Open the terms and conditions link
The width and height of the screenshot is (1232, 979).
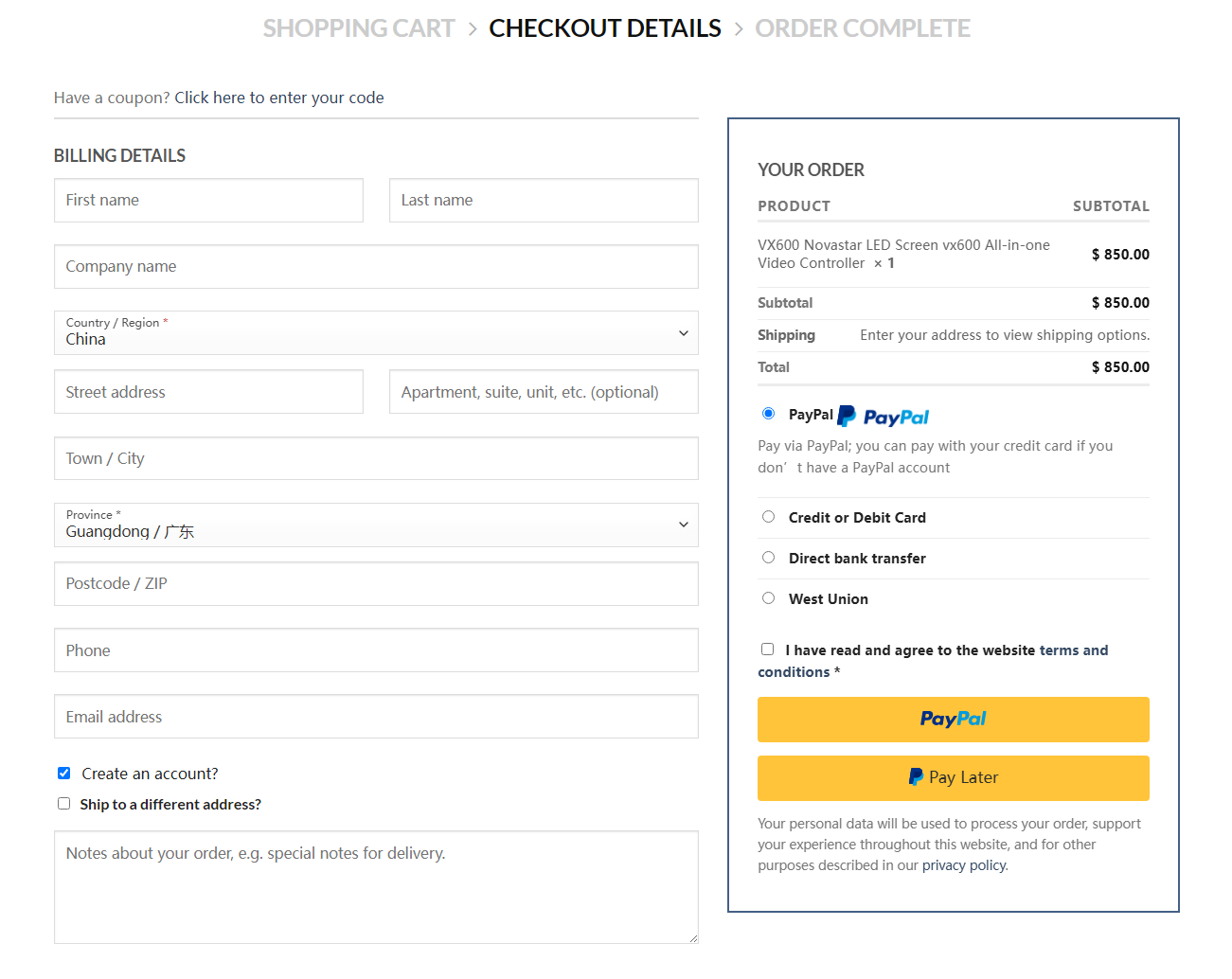point(1073,650)
